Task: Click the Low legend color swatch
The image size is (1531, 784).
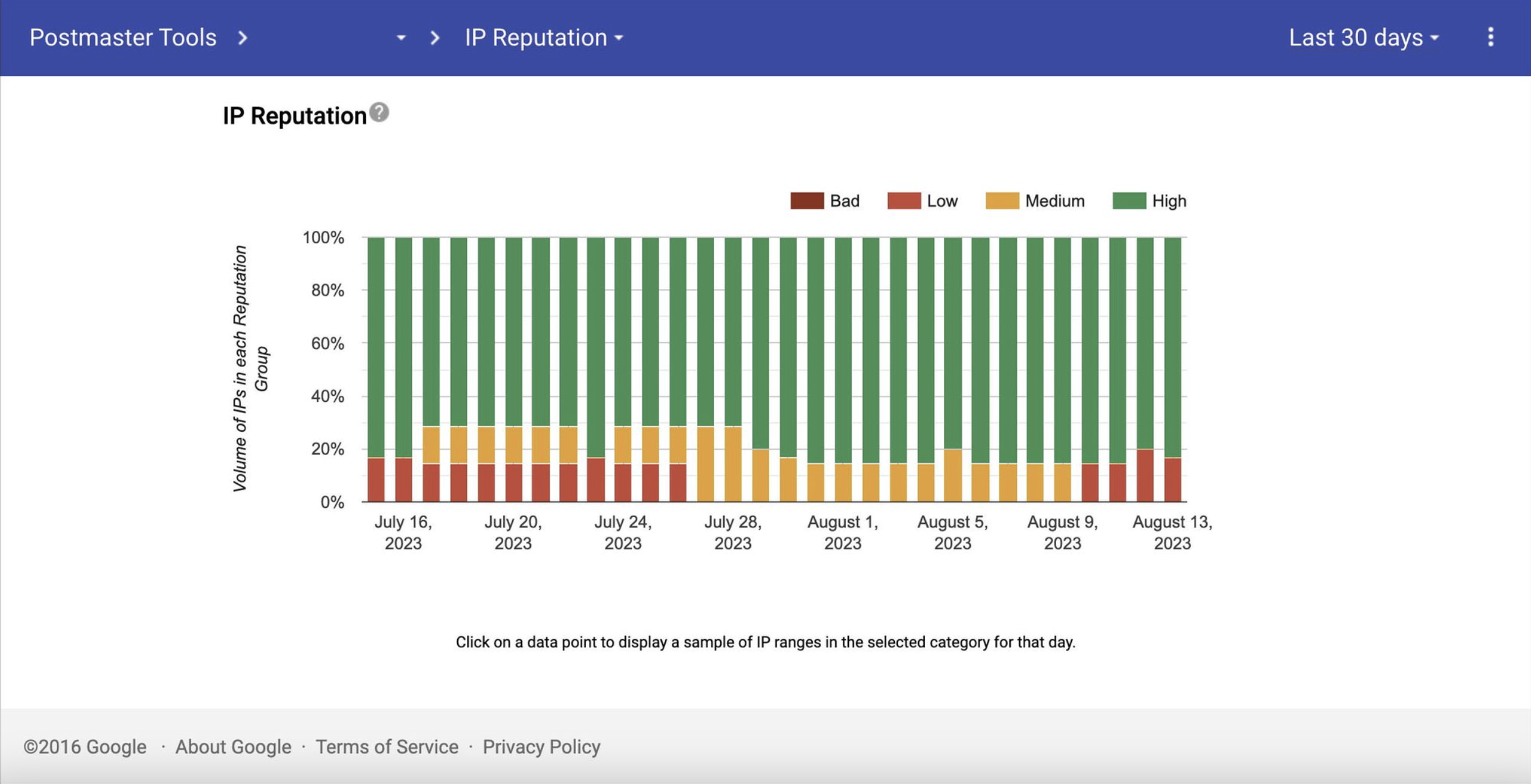Action: (x=904, y=201)
